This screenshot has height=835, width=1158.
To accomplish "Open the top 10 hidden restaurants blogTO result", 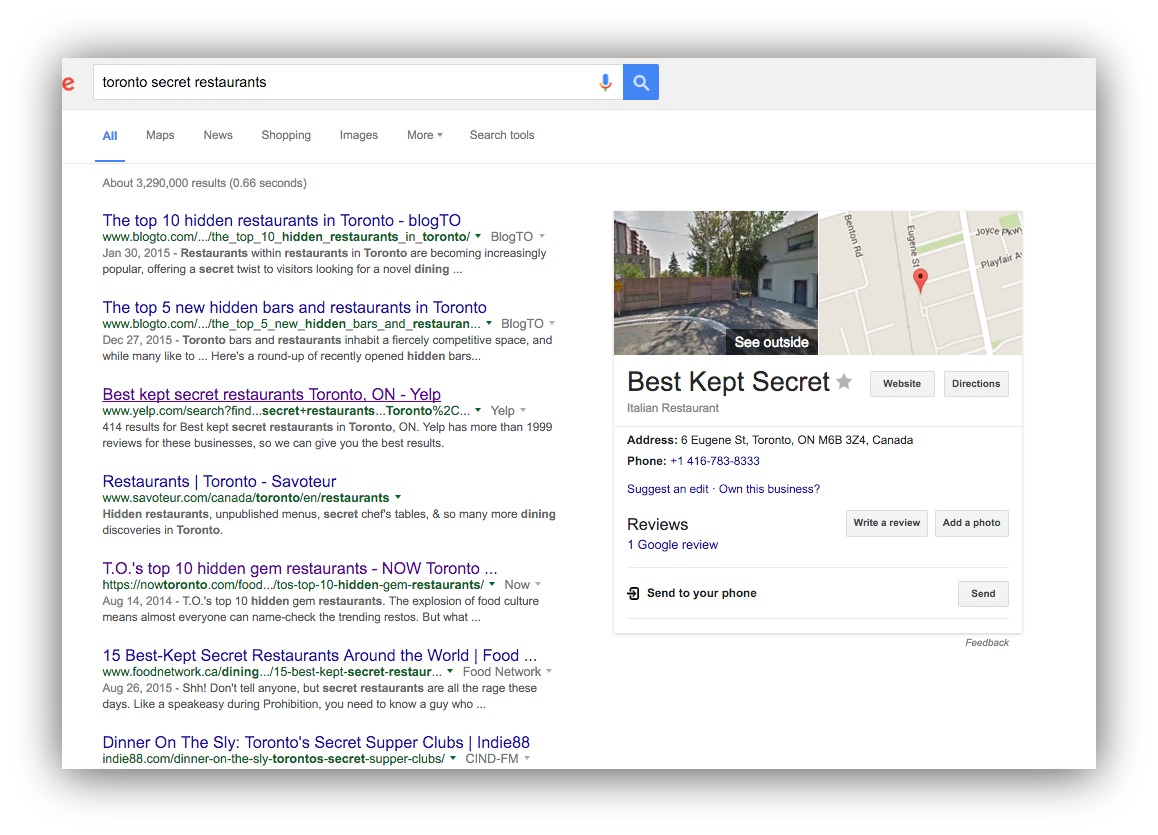I will 281,220.
